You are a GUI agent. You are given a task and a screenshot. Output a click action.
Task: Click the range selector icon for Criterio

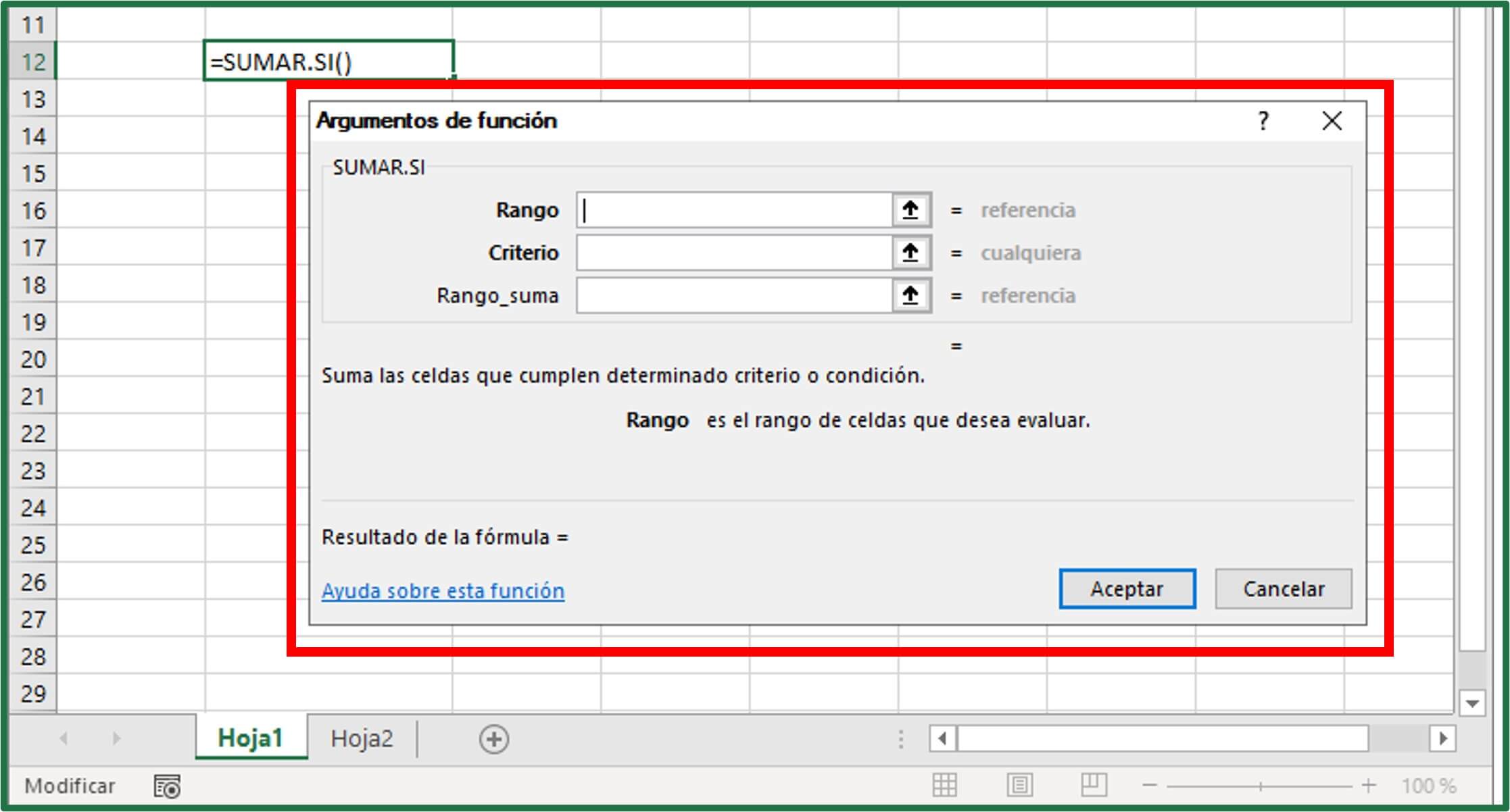[910, 253]
